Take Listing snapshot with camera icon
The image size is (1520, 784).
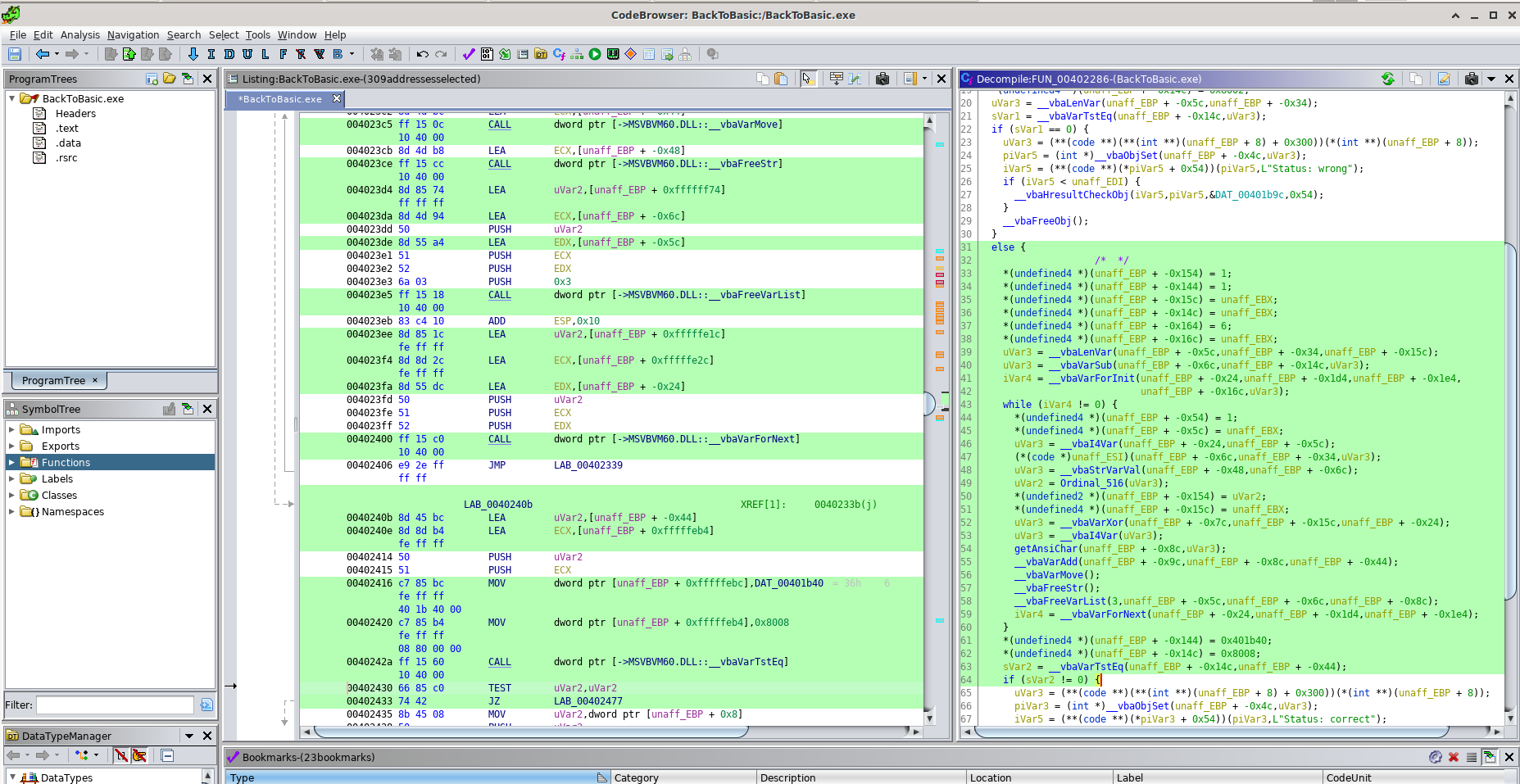[883, 79]
